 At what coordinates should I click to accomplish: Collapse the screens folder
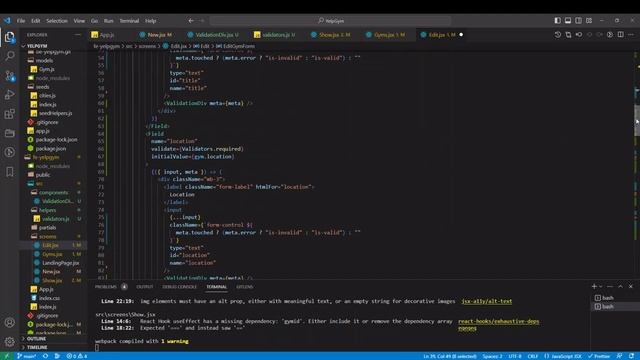click(48, 236)
